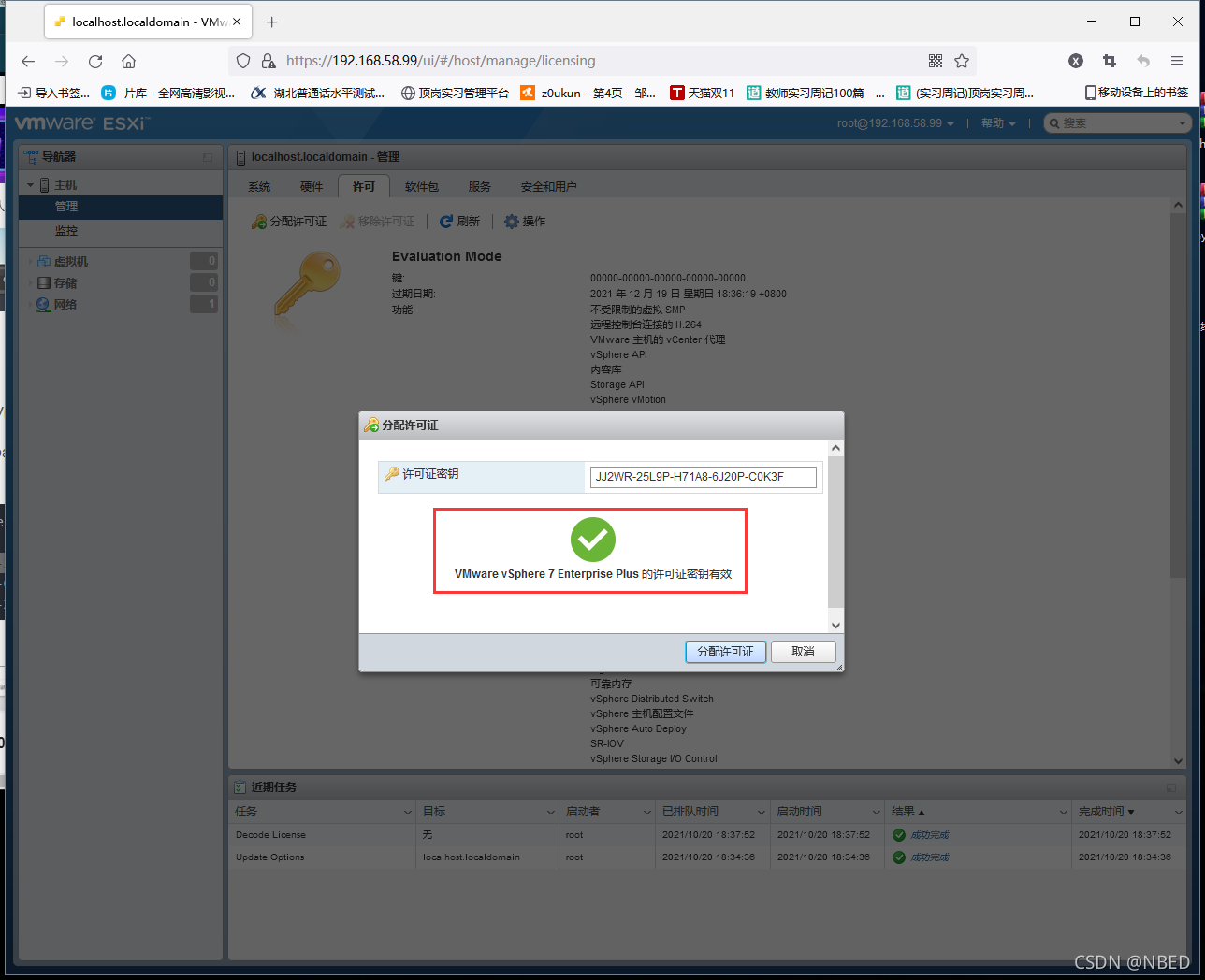Click 移除许可证 toolbar button
This screenshot has width=1205, height=980.
tap(378, 222)
